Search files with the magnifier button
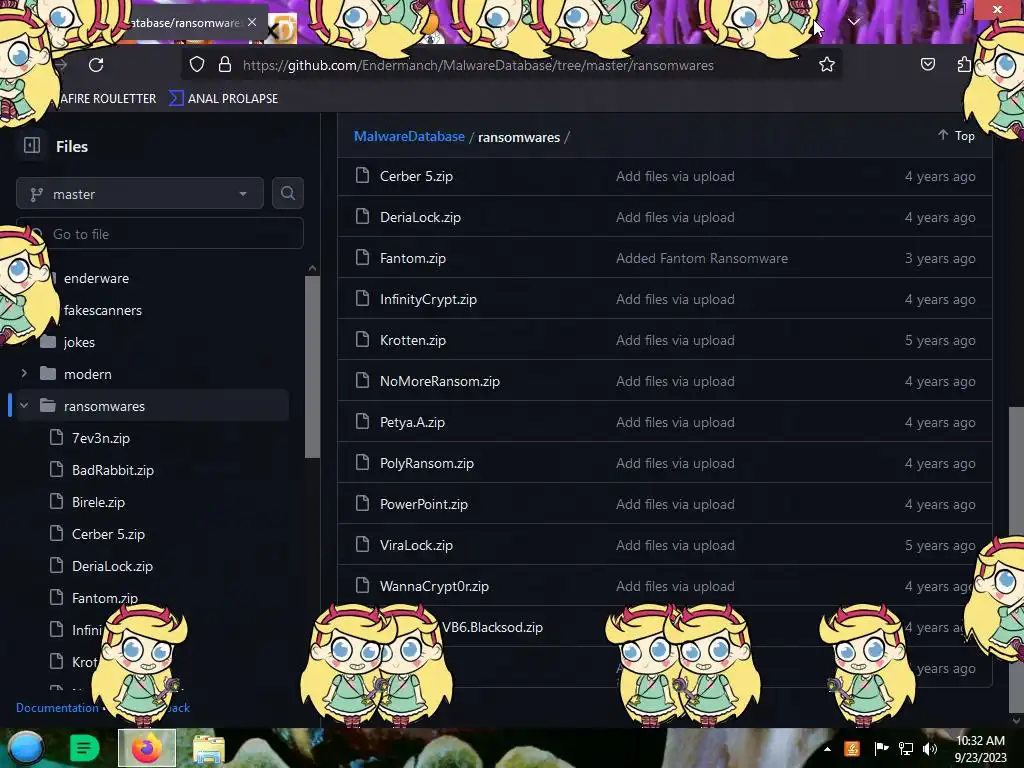1024x768 pixels. [287, 193]
